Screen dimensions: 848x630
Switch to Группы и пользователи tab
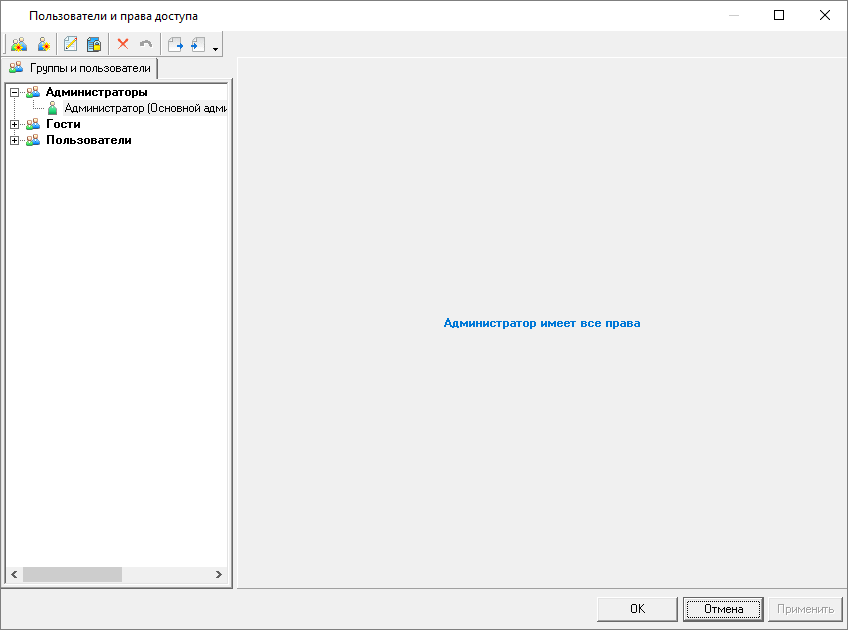tap(81, 68)
